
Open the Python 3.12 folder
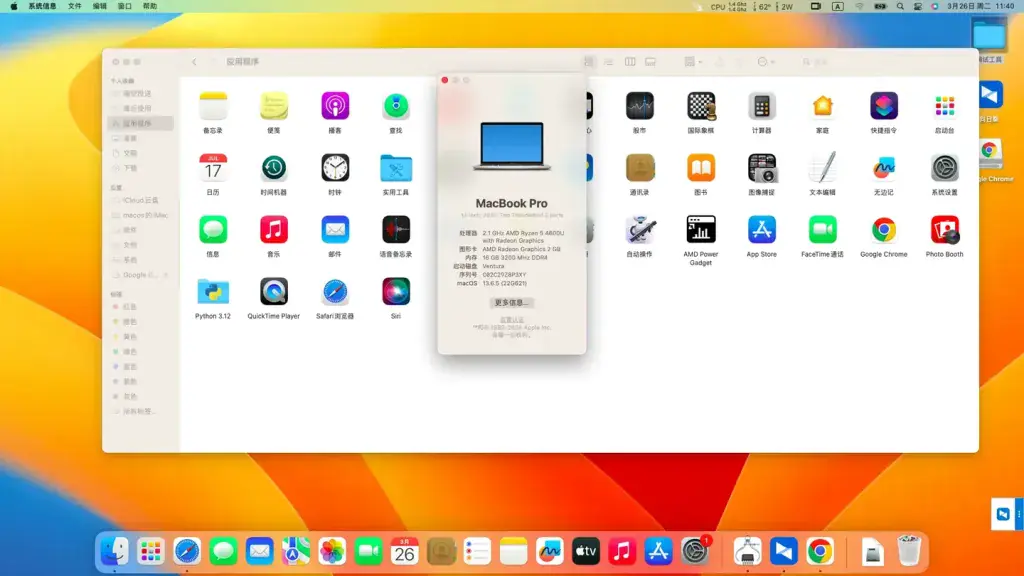pyautogui.click(x=213, y=292)
